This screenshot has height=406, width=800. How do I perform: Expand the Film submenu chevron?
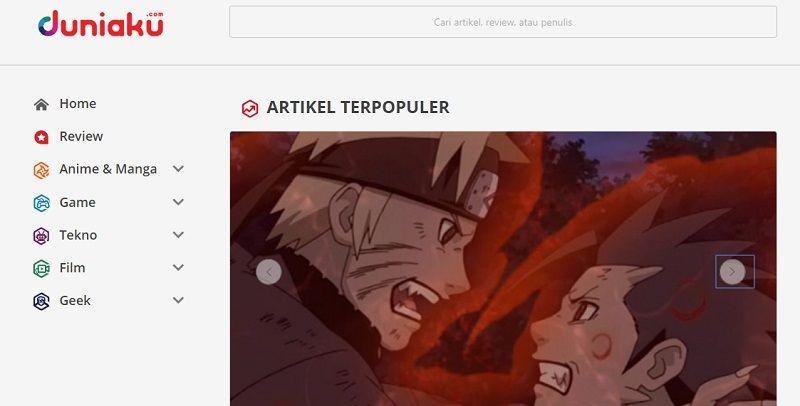pos(178,267)
